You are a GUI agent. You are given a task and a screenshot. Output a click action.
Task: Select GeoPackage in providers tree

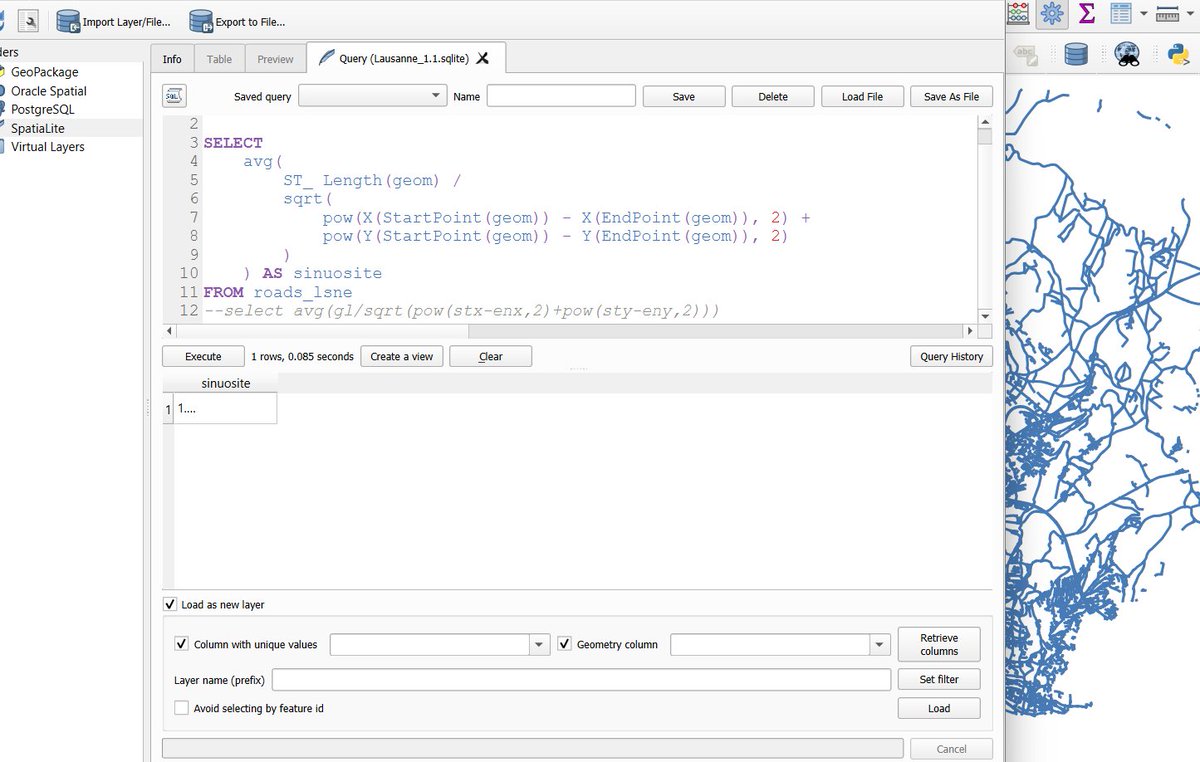pyautogui.click(x=44, y=72)
